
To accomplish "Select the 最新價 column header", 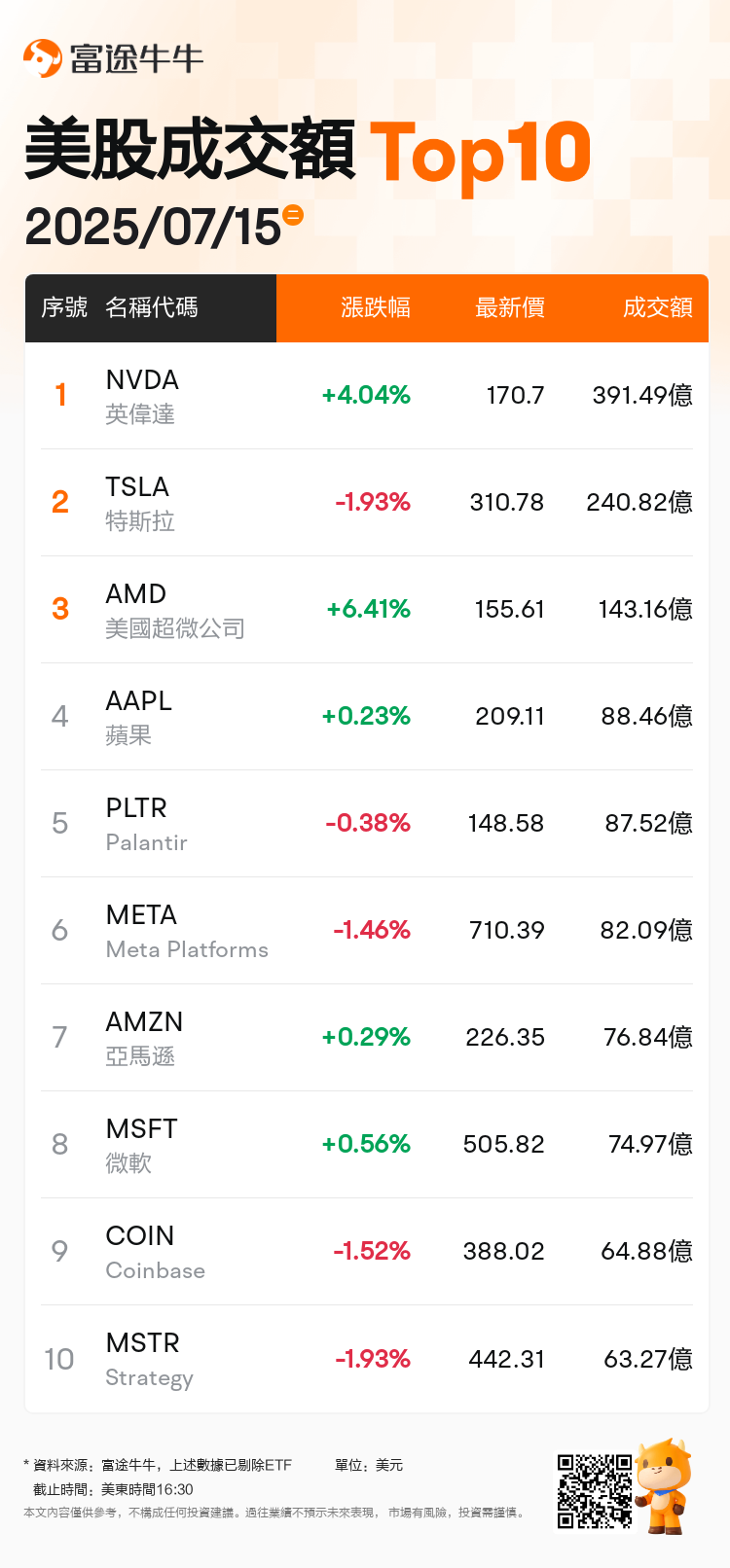I will coord(509,307).
